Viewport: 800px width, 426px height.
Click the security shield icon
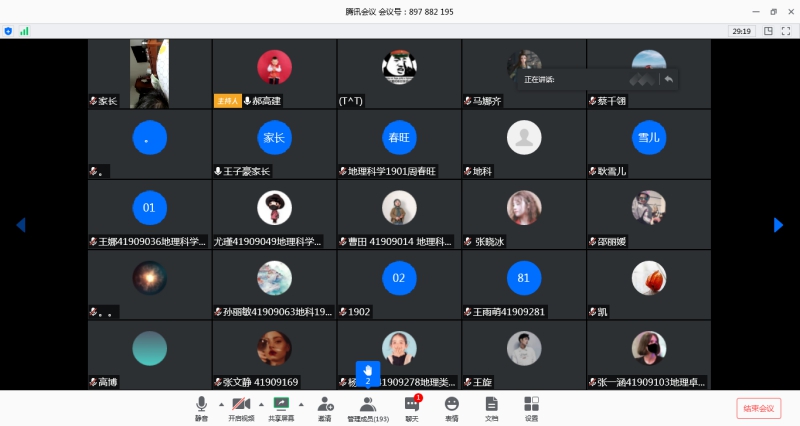pyautogui.click(x=8, y=31)
